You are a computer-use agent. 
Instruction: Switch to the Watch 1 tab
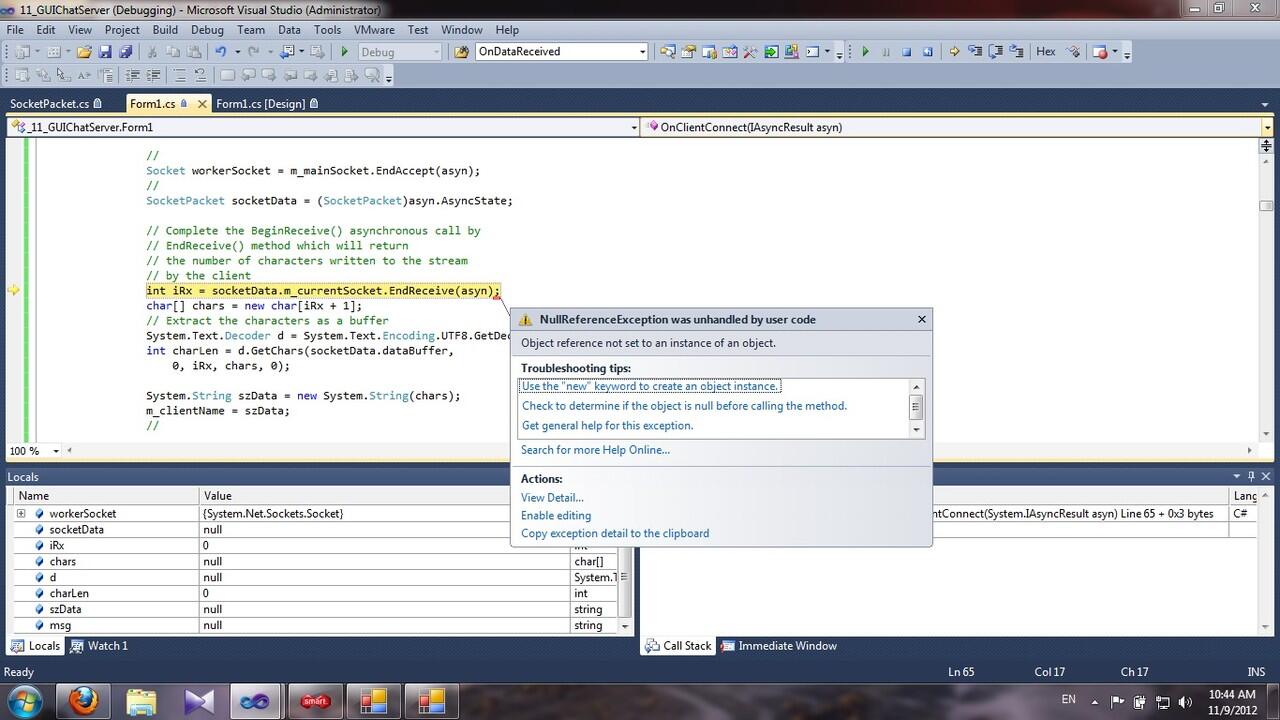click(107, 646)
